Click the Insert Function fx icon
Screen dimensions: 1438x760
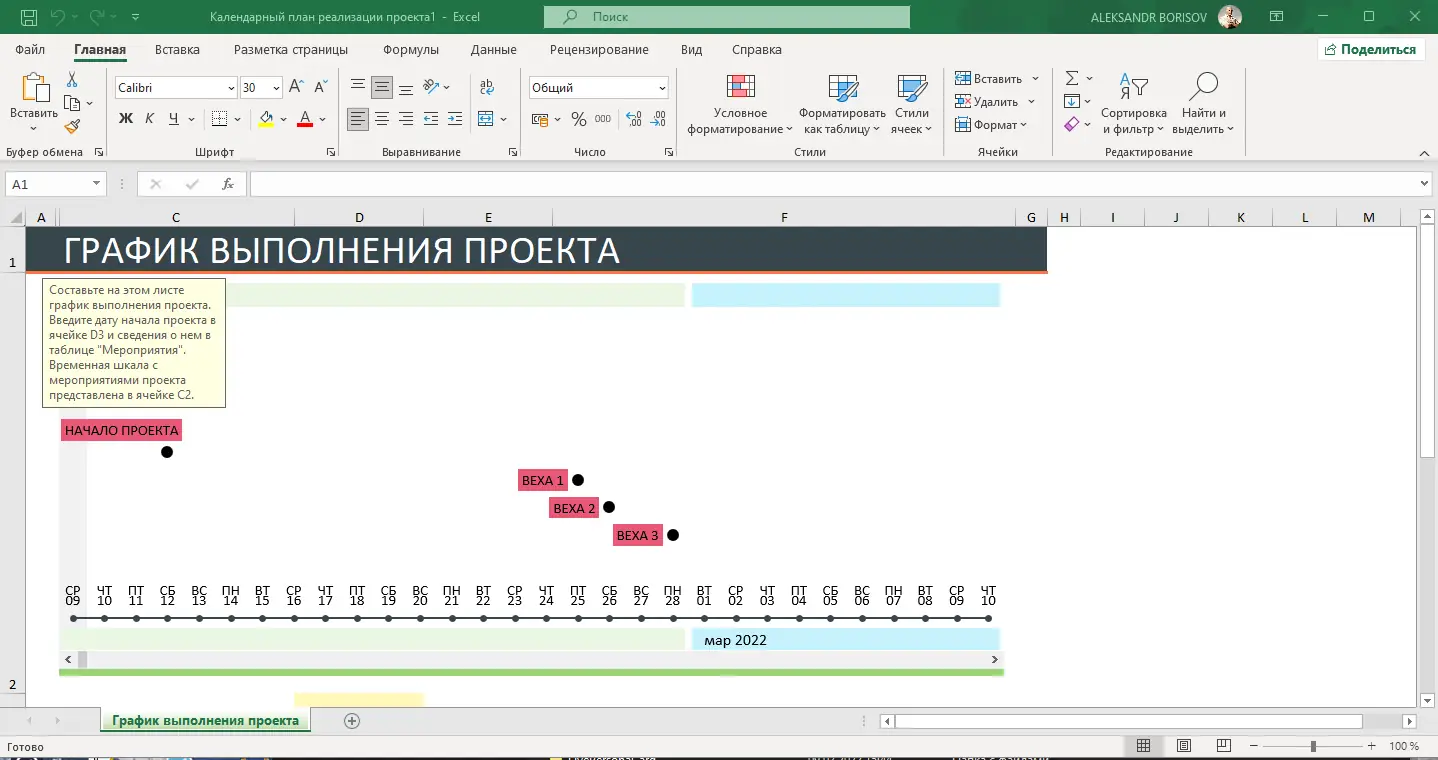228,184
